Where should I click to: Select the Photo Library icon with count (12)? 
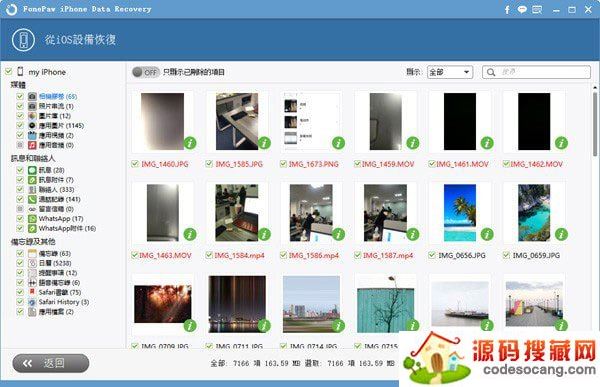(33, 116)
